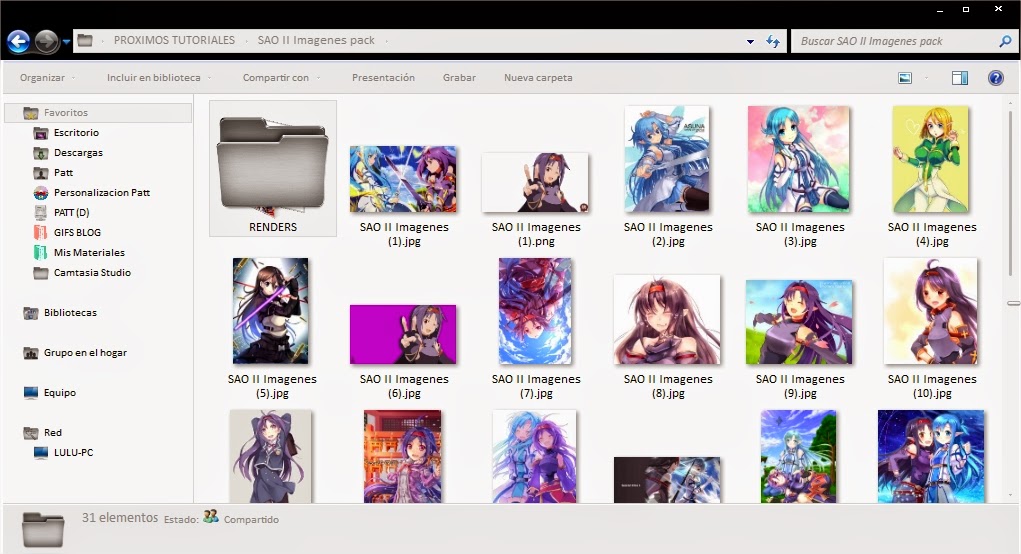
Task: Select SAO II Imagenes (1).png thumbnail
Action: (x=535, y=182)
